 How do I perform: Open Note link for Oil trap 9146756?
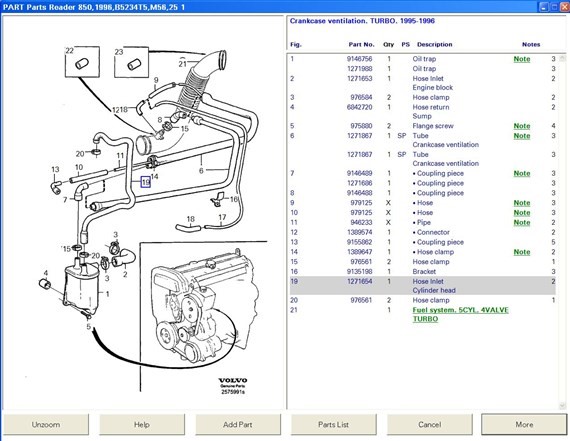[522, 59]
